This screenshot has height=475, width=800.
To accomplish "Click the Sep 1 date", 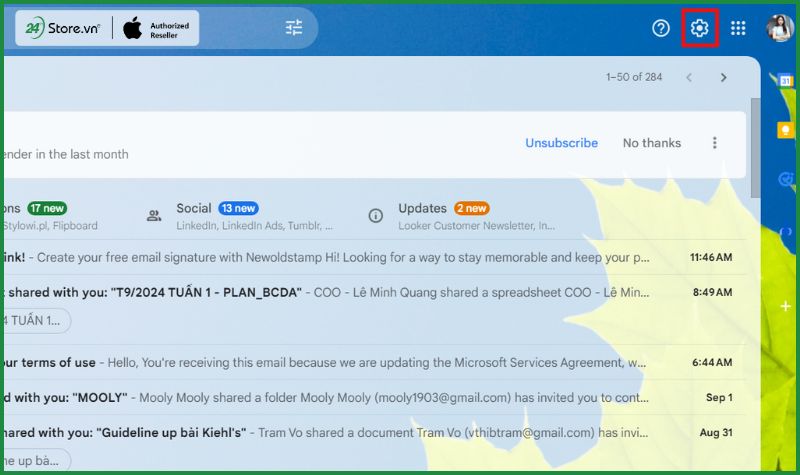I will [719, 397].
